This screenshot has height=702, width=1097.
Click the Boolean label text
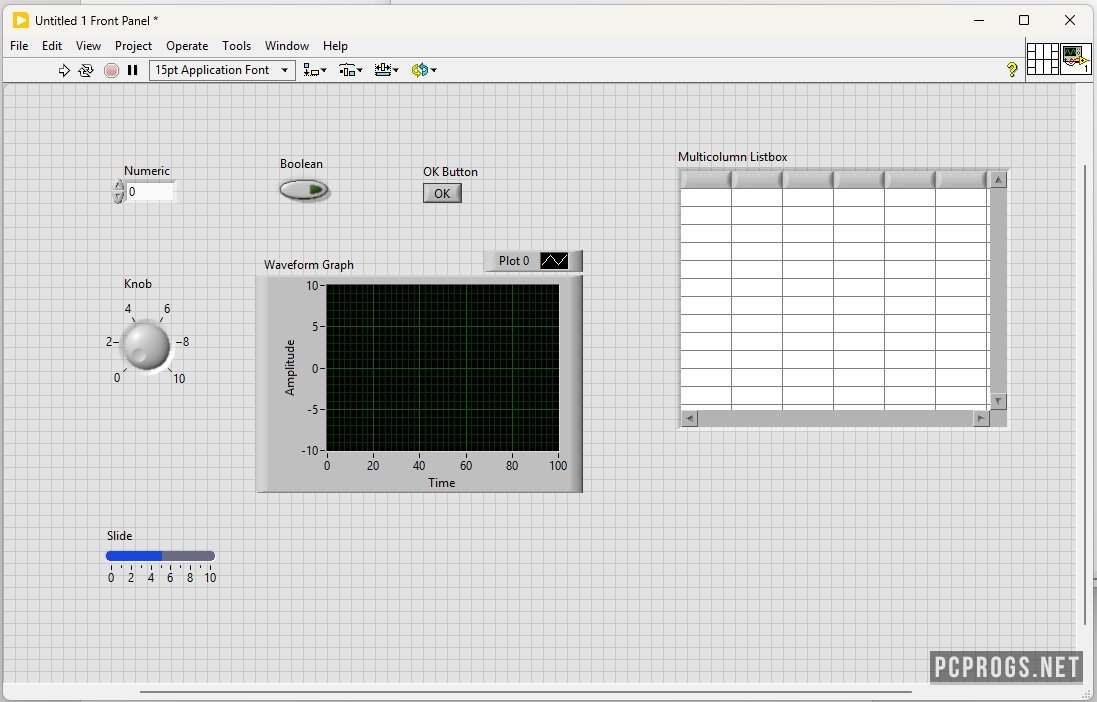302,164
